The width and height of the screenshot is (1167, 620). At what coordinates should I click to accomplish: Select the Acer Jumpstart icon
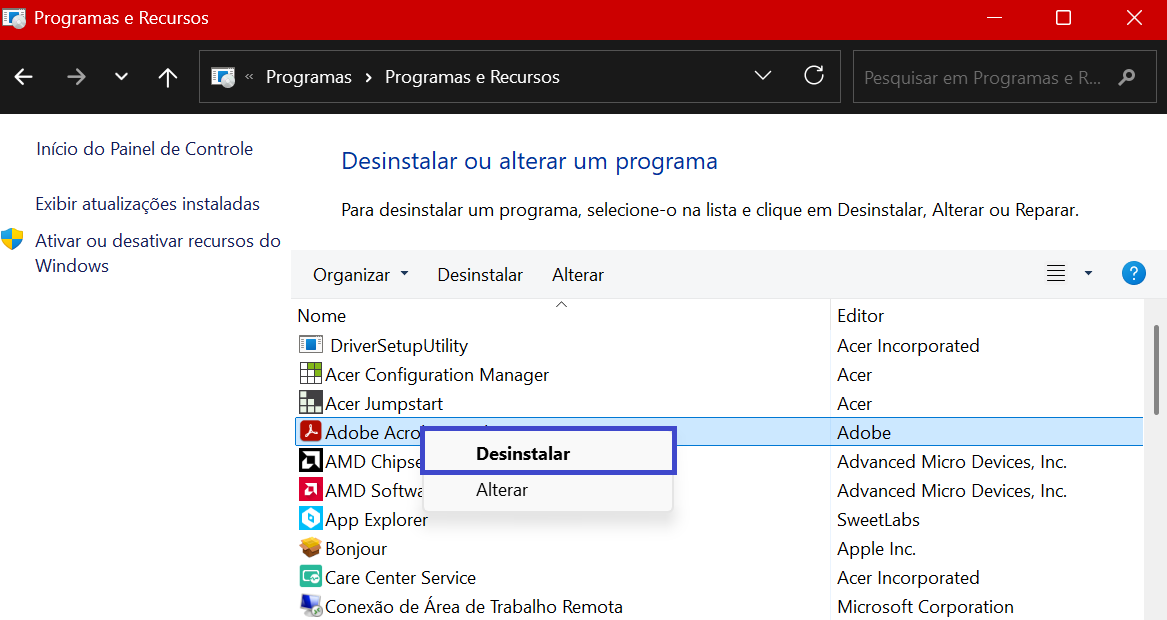click(310, 402)
